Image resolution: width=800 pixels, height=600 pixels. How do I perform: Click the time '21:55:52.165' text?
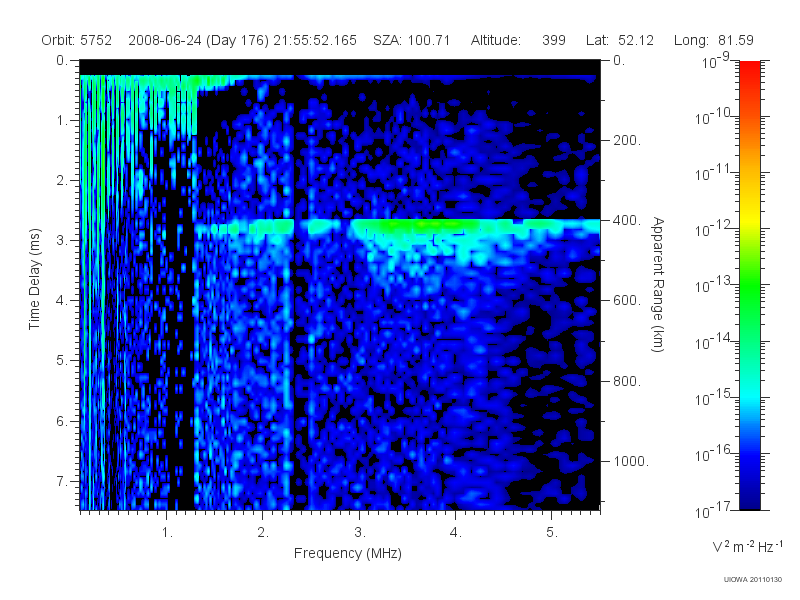315,40
